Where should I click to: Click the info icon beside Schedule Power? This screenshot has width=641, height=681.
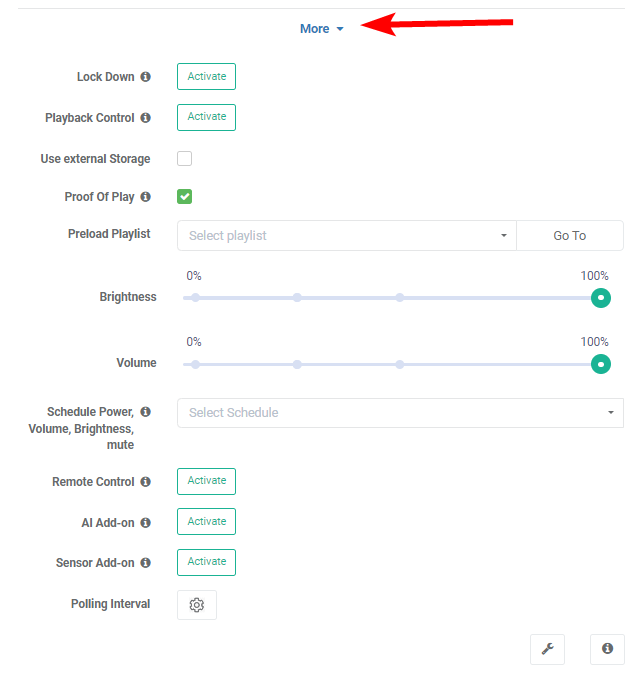pos(146,412)
